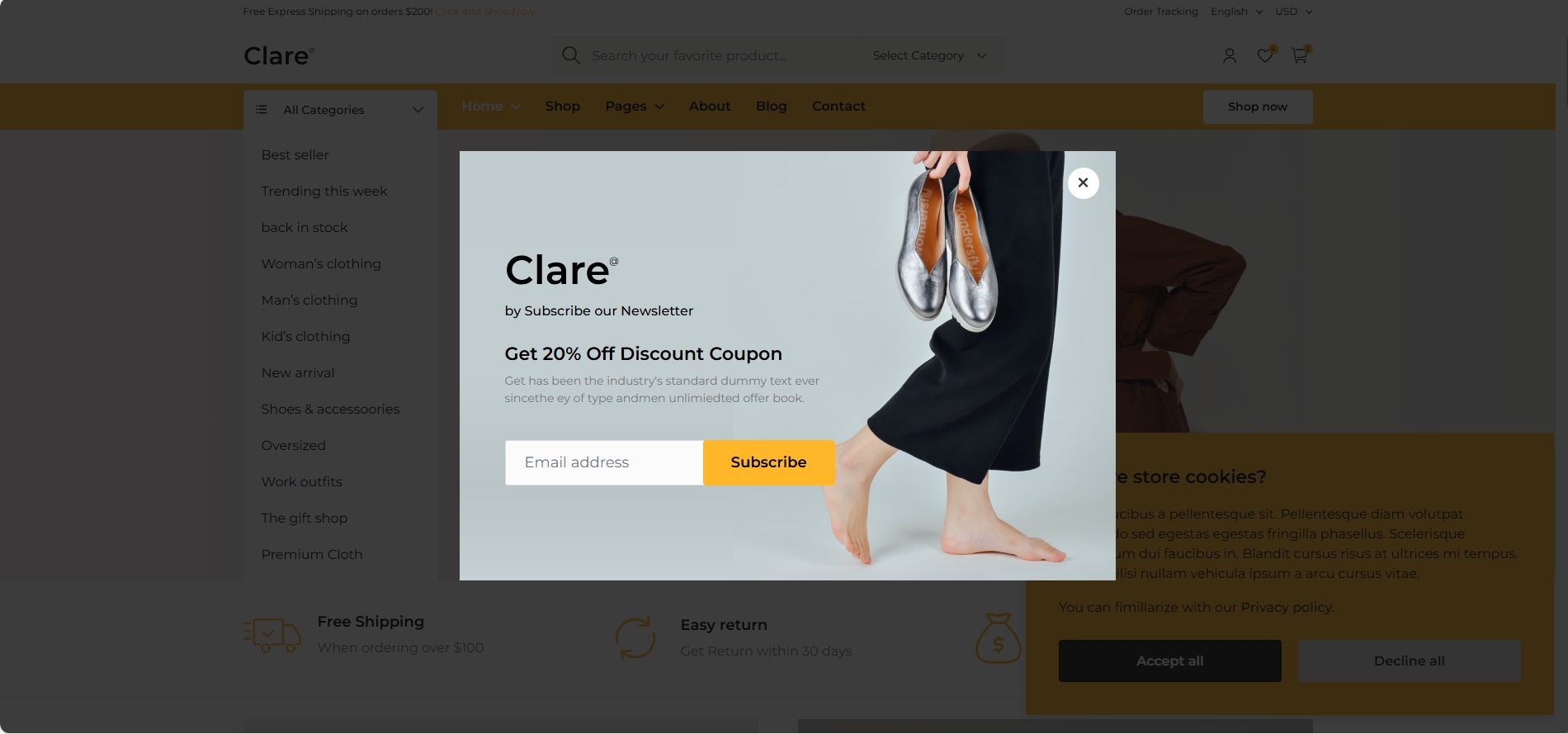Screen dimensions: 1568x734
Task: Collapse the All Categories chevron
Action: pos(418,110)
